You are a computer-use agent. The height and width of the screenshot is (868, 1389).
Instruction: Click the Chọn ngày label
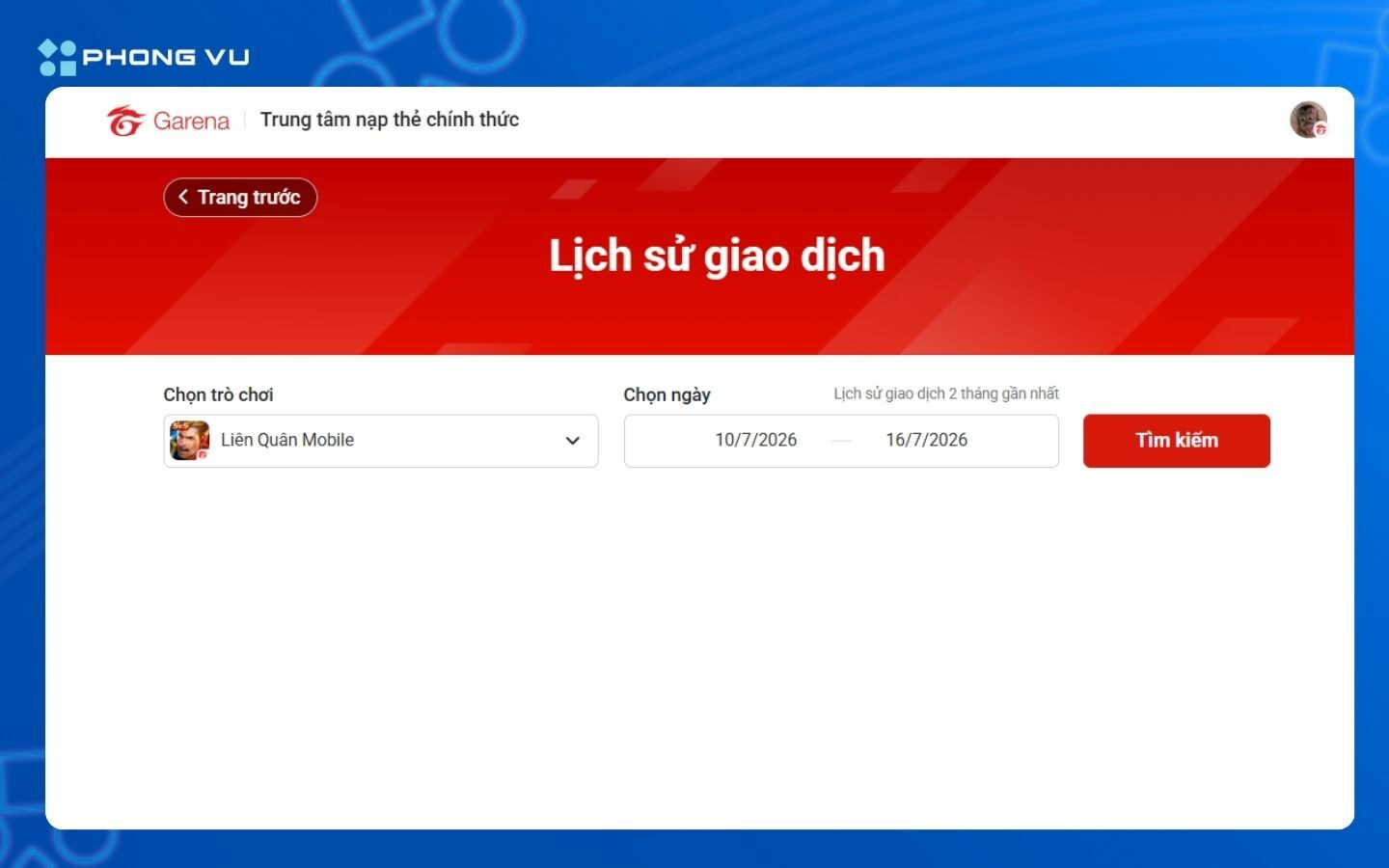(667, 394)
